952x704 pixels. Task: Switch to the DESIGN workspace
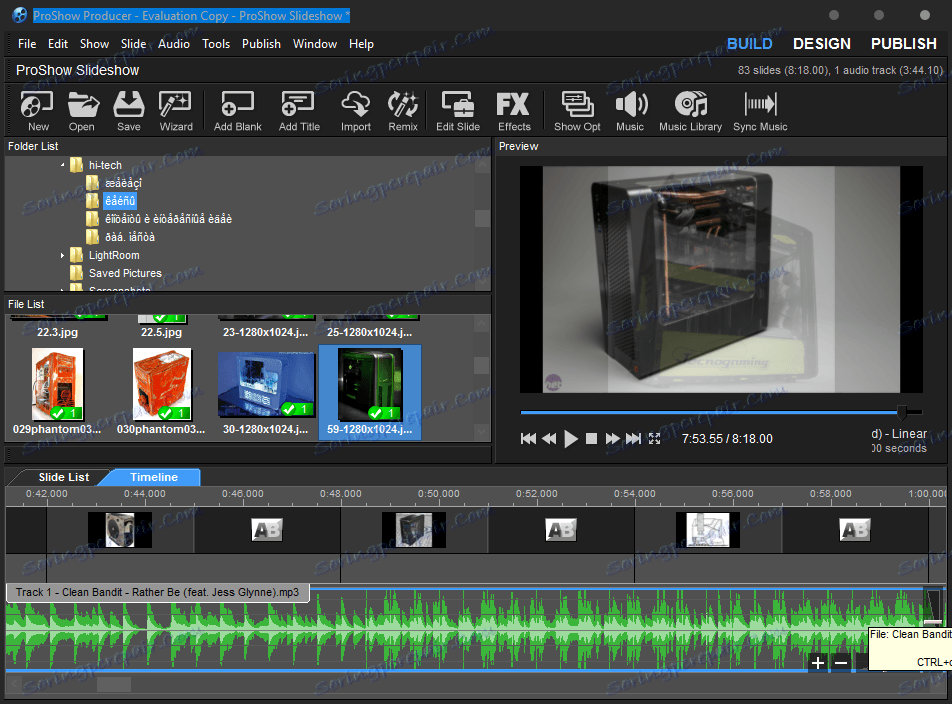click(821, 44)
